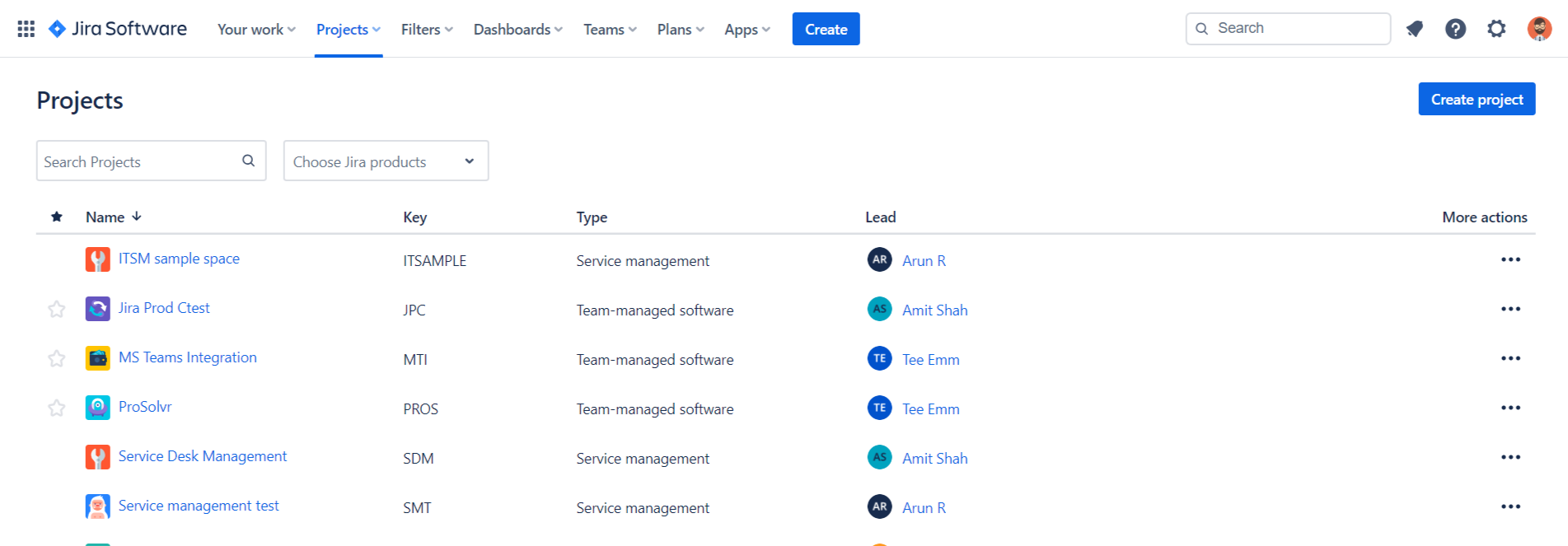1568x546 pixels.
Task: Click the PROS key cell
Action: 420,409
